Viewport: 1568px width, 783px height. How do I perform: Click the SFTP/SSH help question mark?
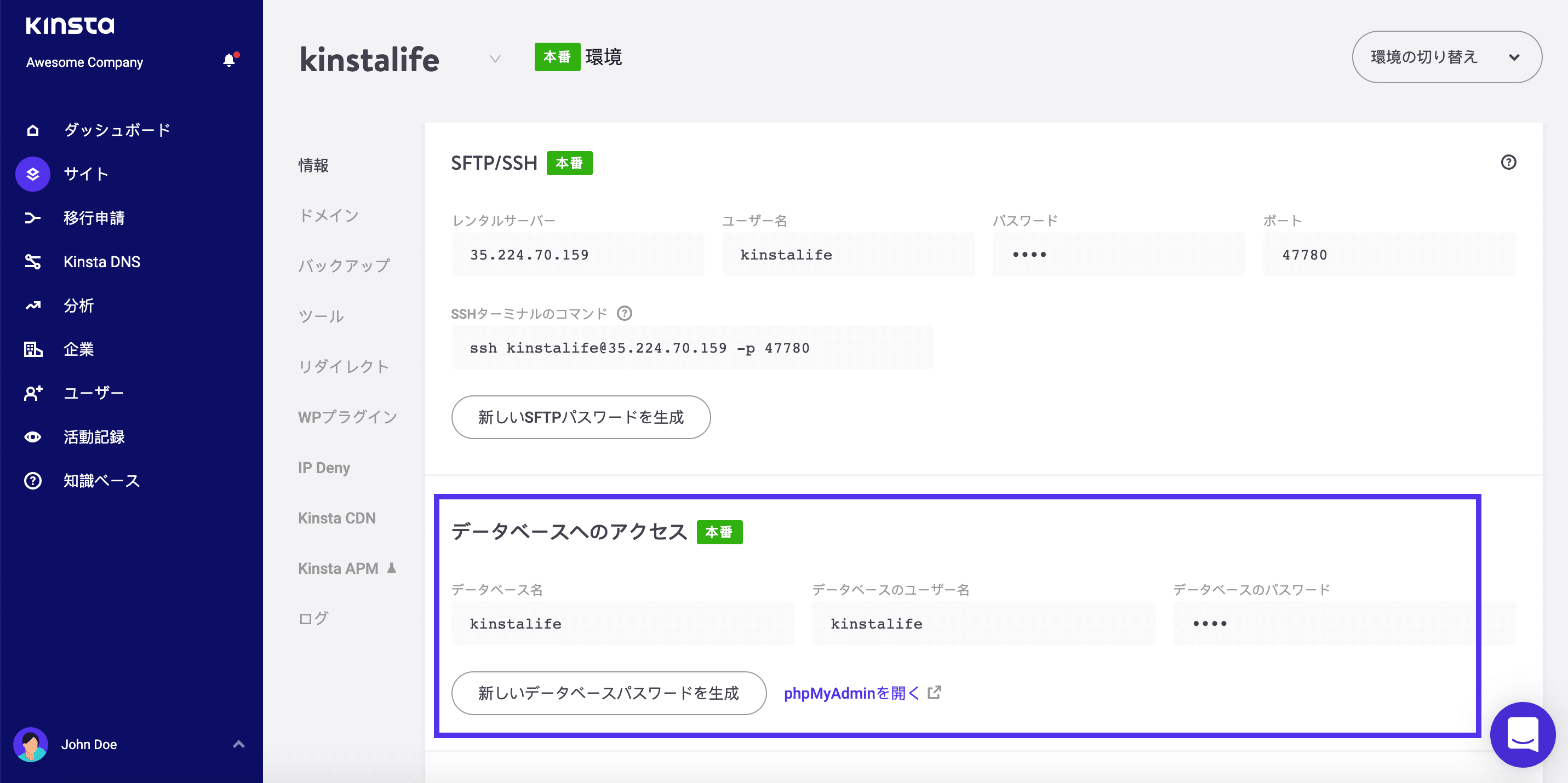point(1508,162)
